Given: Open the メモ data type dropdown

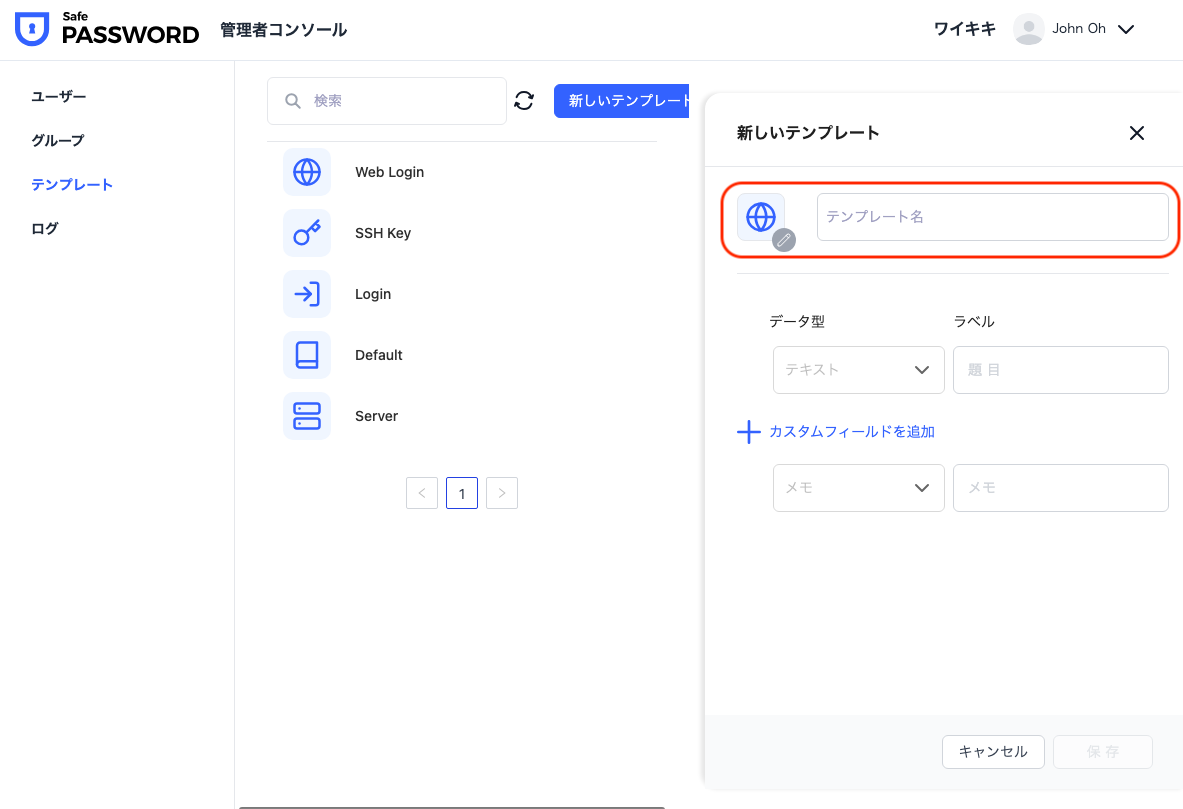Looking at the screenshot, I should [x=858, y=488].
